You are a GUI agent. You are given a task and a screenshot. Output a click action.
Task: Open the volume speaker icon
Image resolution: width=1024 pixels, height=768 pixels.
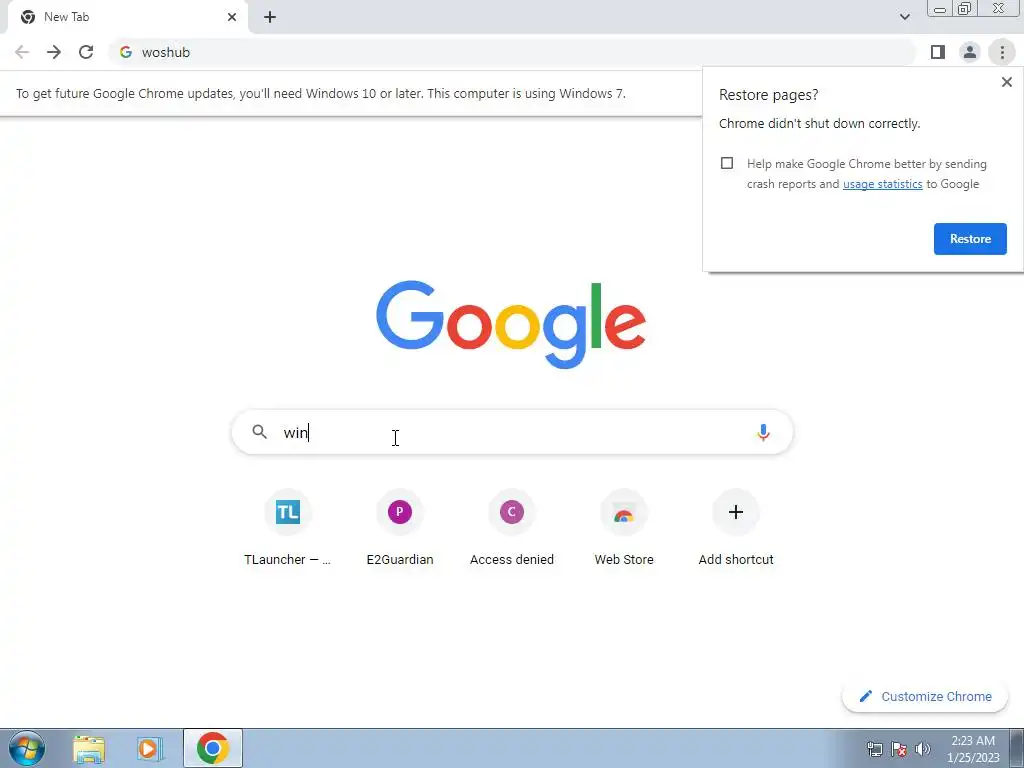923,749
